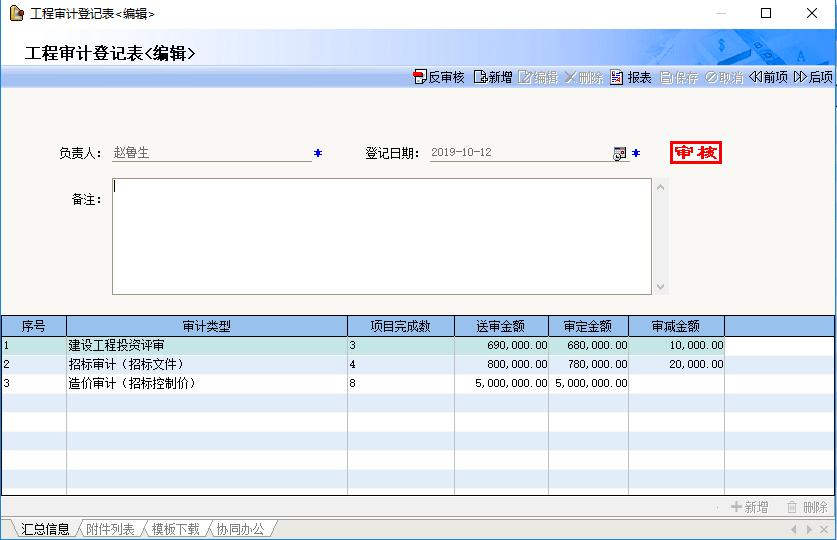The height and width of the screenshot is (540, 837).
Task: Select the 协同办公 tab
Action: pos(240,529)
